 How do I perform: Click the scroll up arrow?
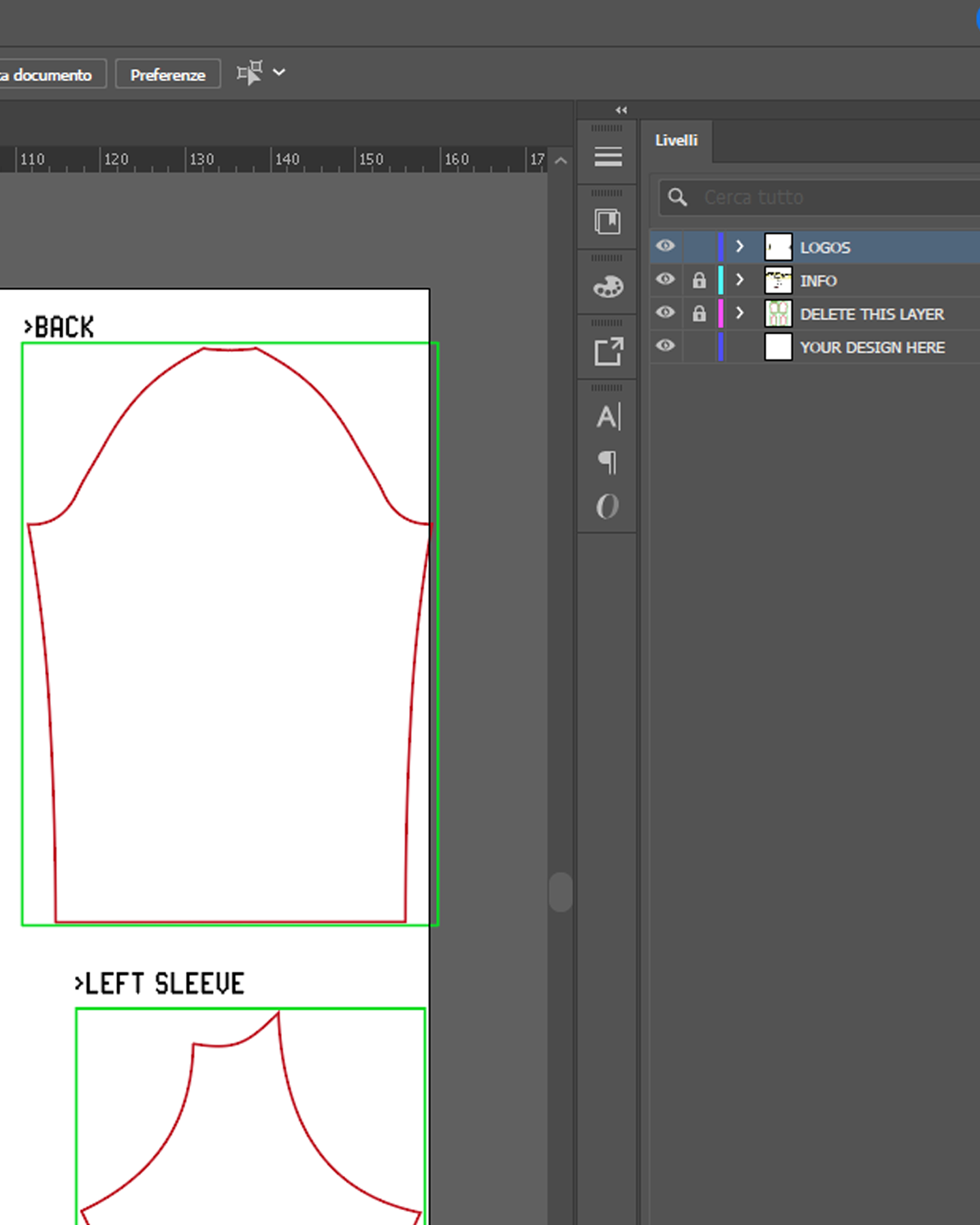tap(561, 161)
